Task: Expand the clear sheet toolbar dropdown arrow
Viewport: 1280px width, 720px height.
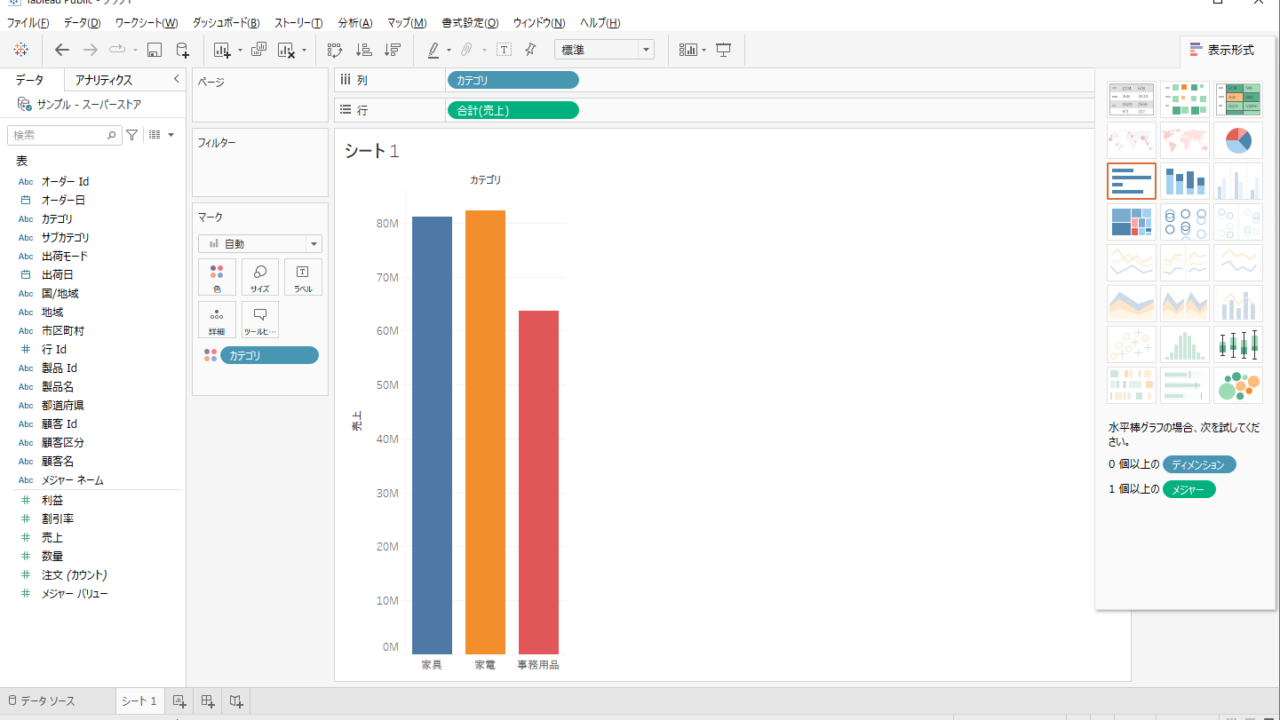Action: pyautogui.click(x=304, y=50)
